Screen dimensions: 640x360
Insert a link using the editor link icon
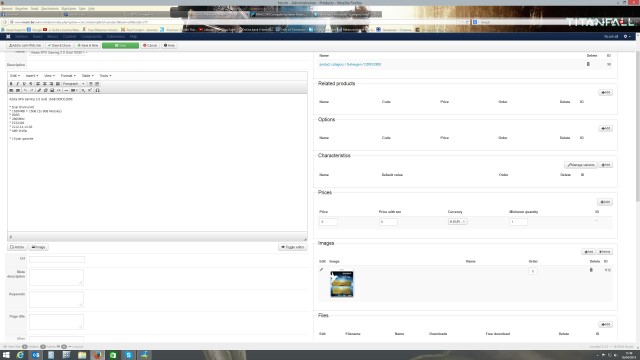pyautogui.click(x=39, y=90)
